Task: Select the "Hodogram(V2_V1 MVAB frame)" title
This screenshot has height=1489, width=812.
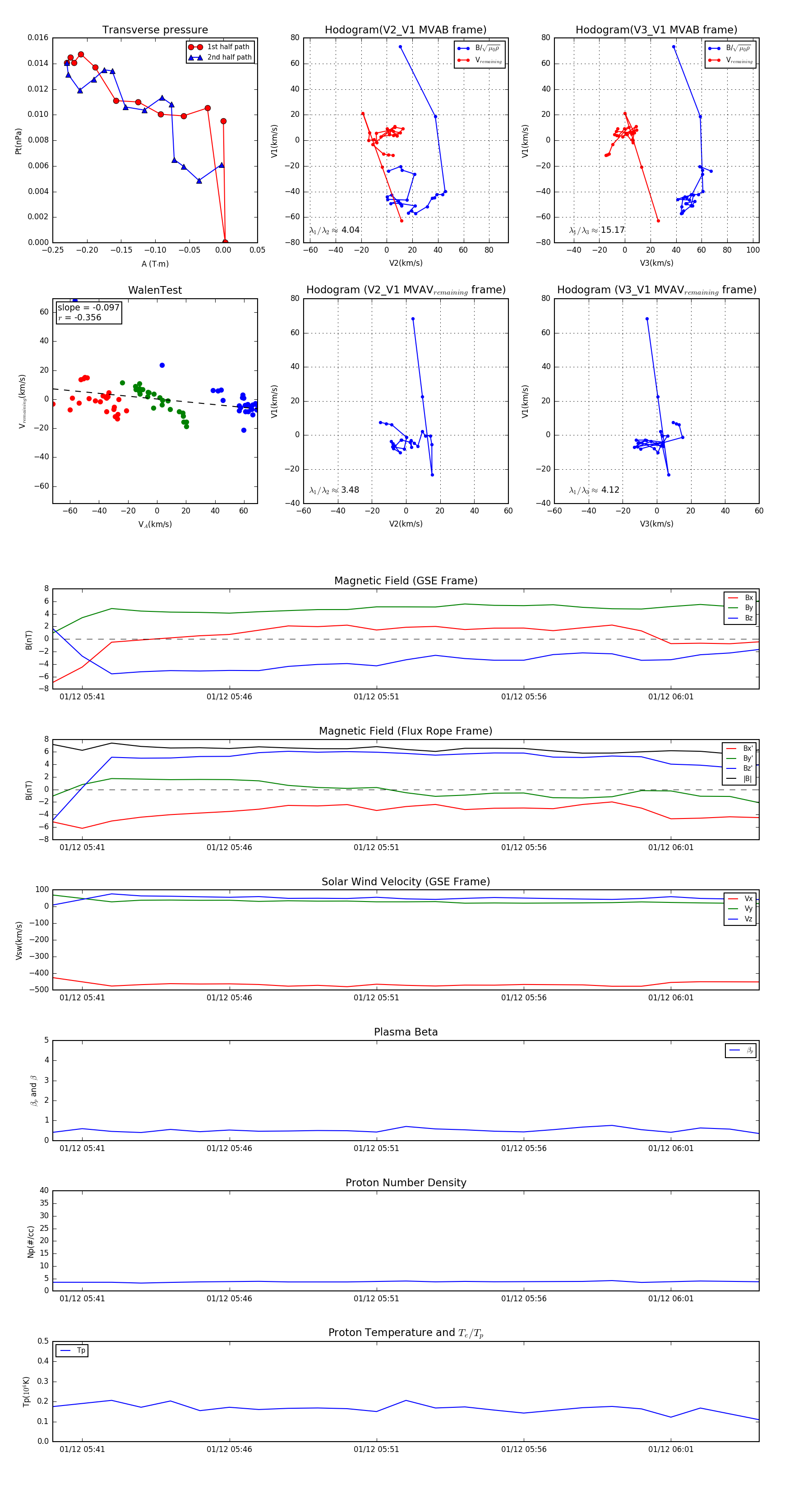Action: 406,30
